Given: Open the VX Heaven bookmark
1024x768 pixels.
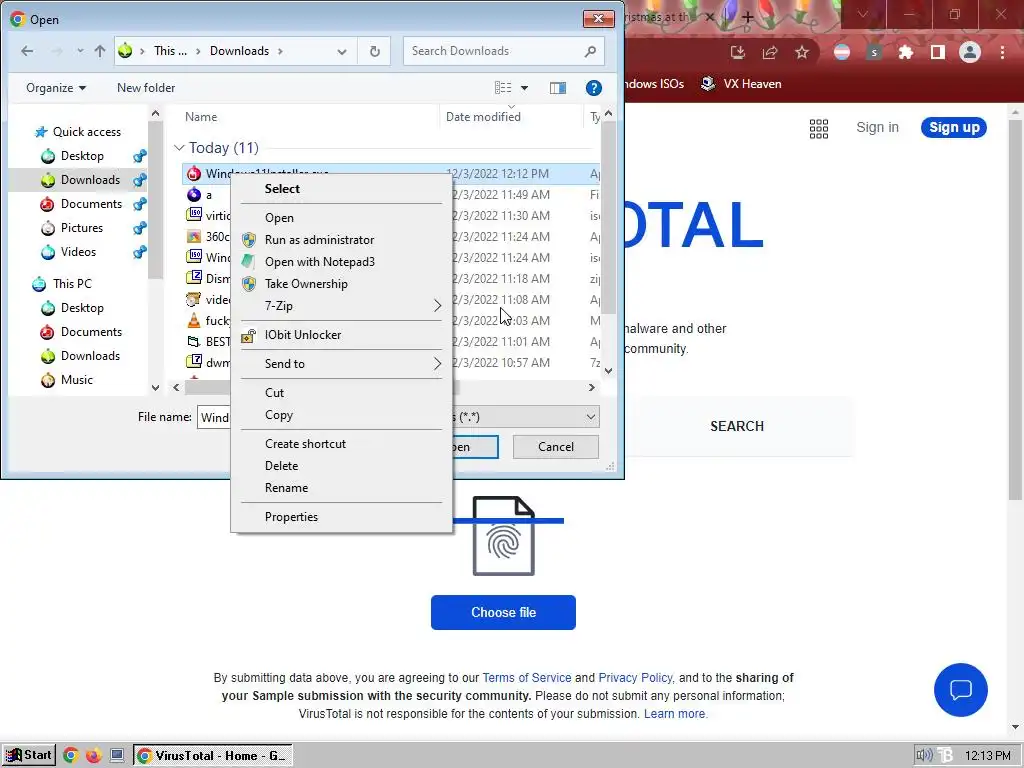Looking at the screenshot, I should click(741, 84).
